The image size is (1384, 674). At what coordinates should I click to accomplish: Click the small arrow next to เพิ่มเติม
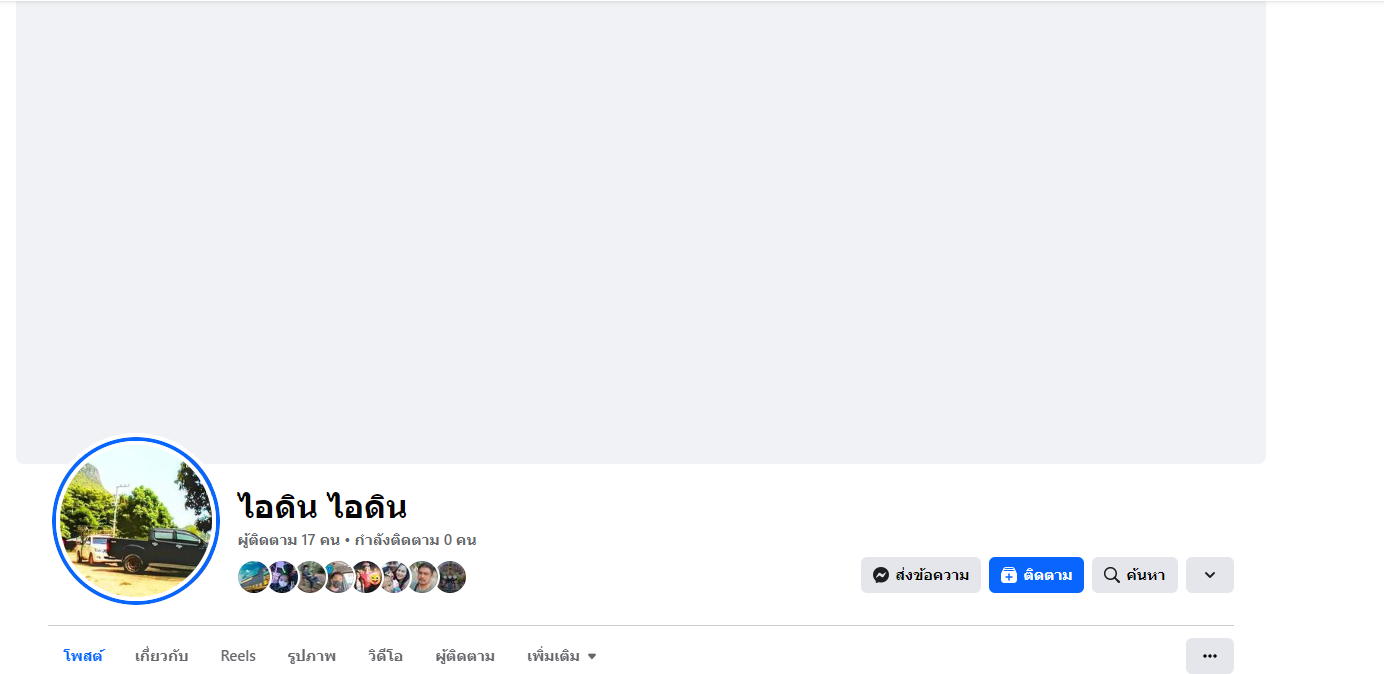[592, 657]
